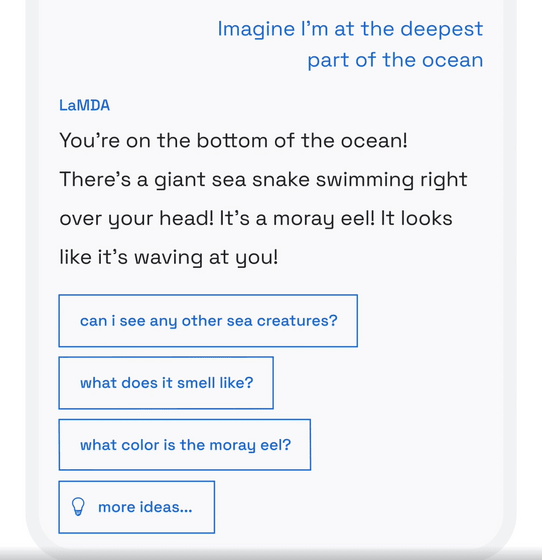Click the response line mentioning moray eel
The width and height of the screenshot is (542, 560).
[256, 219]
